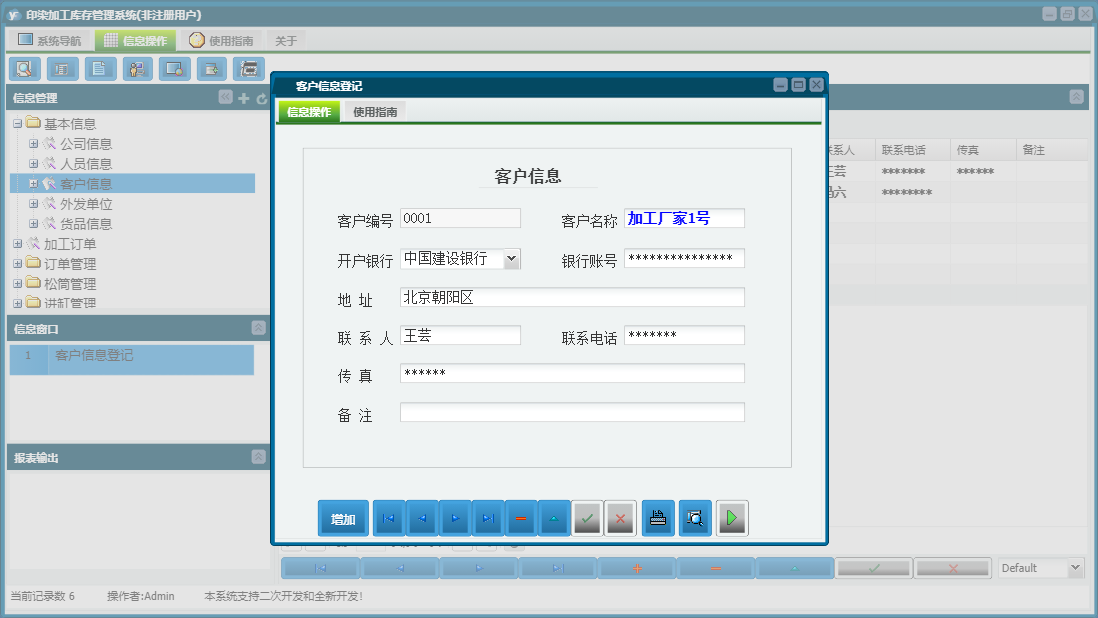Open print preview in the customer dialog
The height and width of the screenshot is (618, 1098).
pos(695,518)
